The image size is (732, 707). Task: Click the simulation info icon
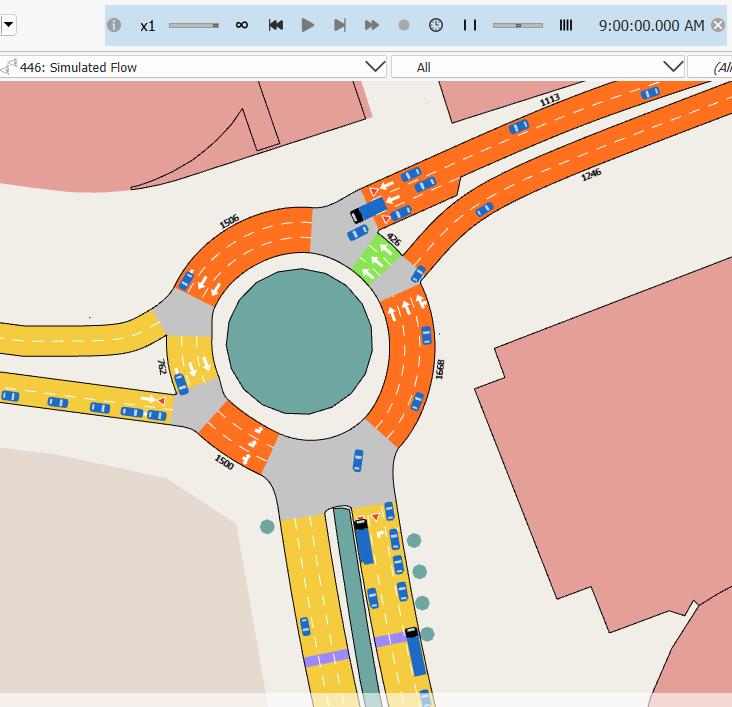[x=114, y=25]
